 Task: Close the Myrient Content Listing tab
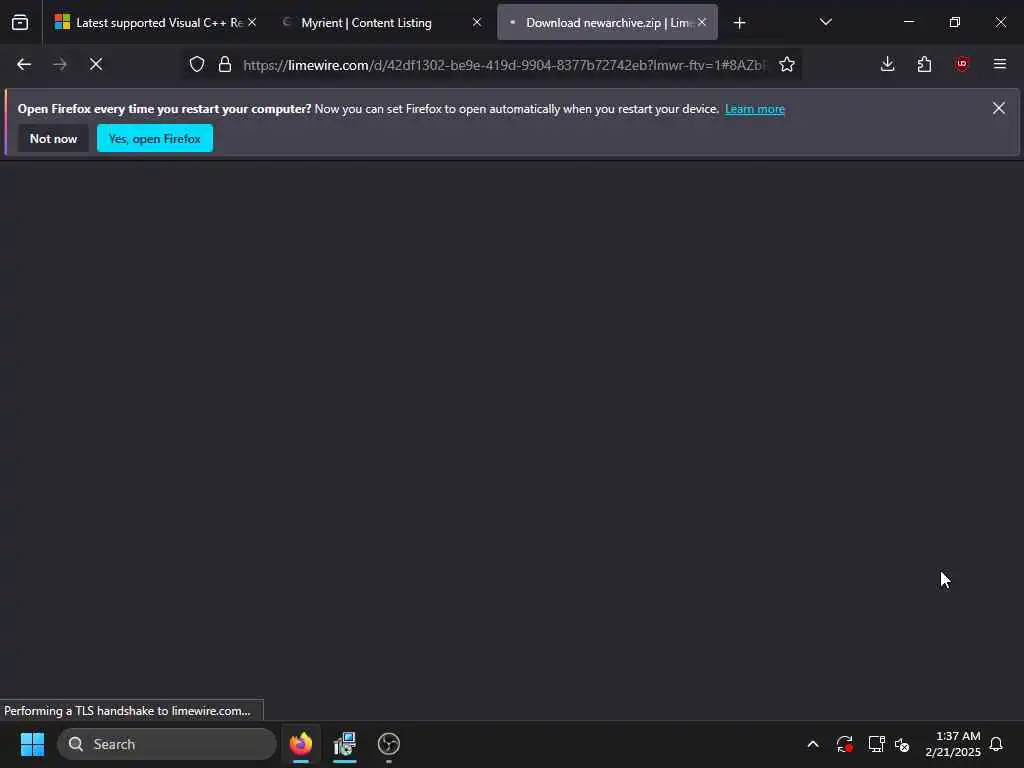[477, 22]
